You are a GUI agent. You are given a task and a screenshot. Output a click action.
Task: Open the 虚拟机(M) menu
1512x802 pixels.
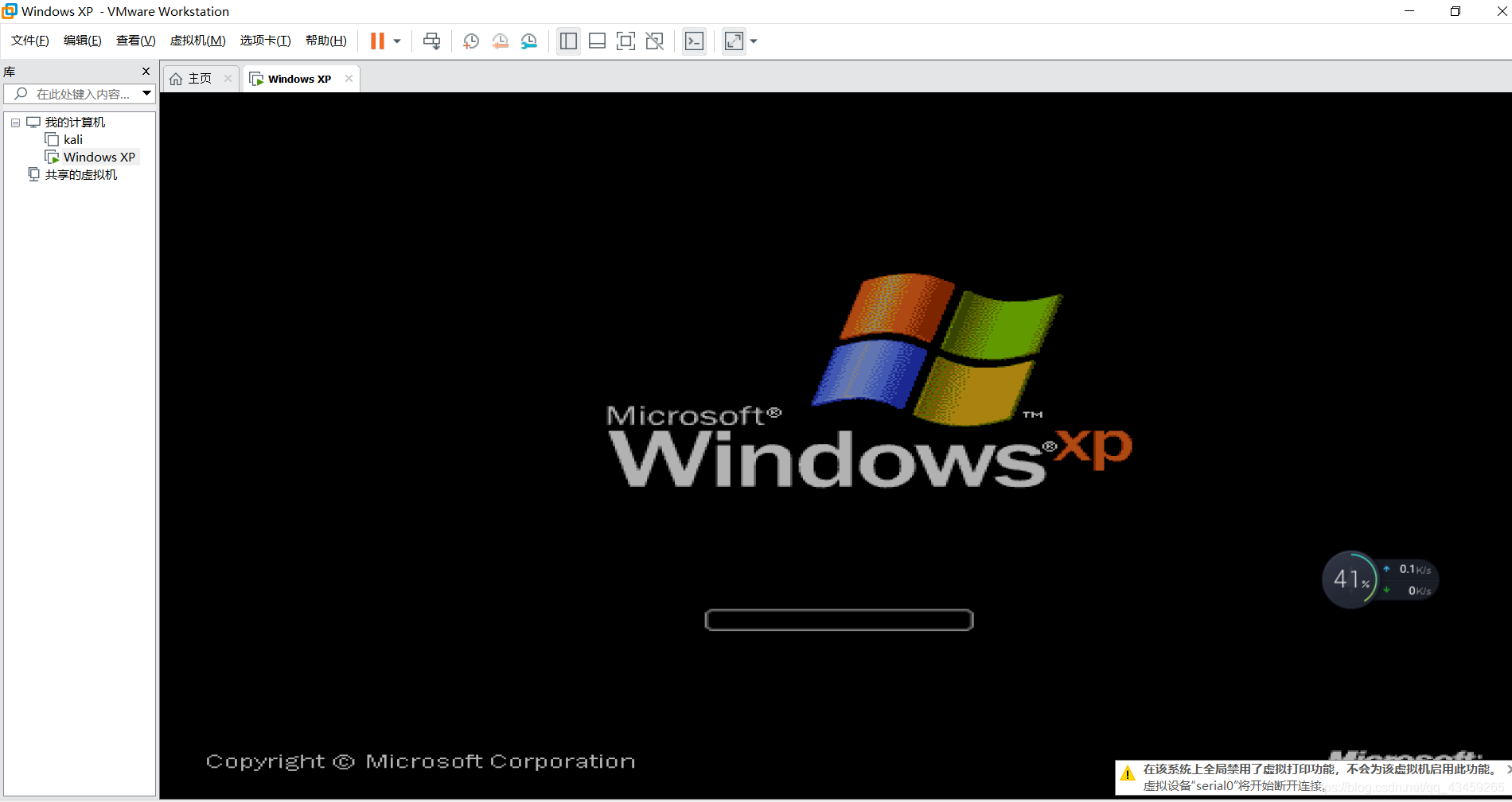pyautogui.click(x=198, y=41)
